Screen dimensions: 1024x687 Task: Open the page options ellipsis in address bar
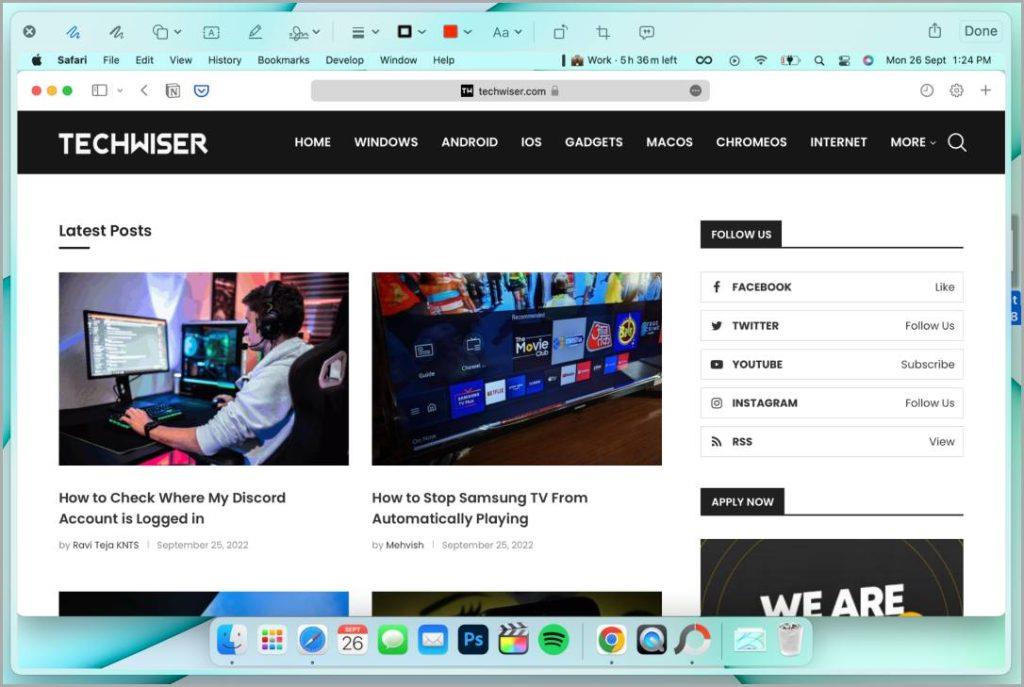tap(696, 91)
